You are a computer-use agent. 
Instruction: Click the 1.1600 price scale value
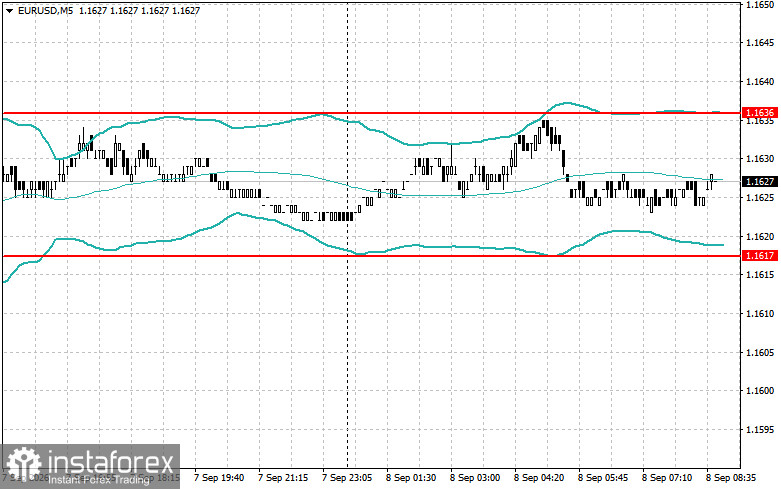760,391
